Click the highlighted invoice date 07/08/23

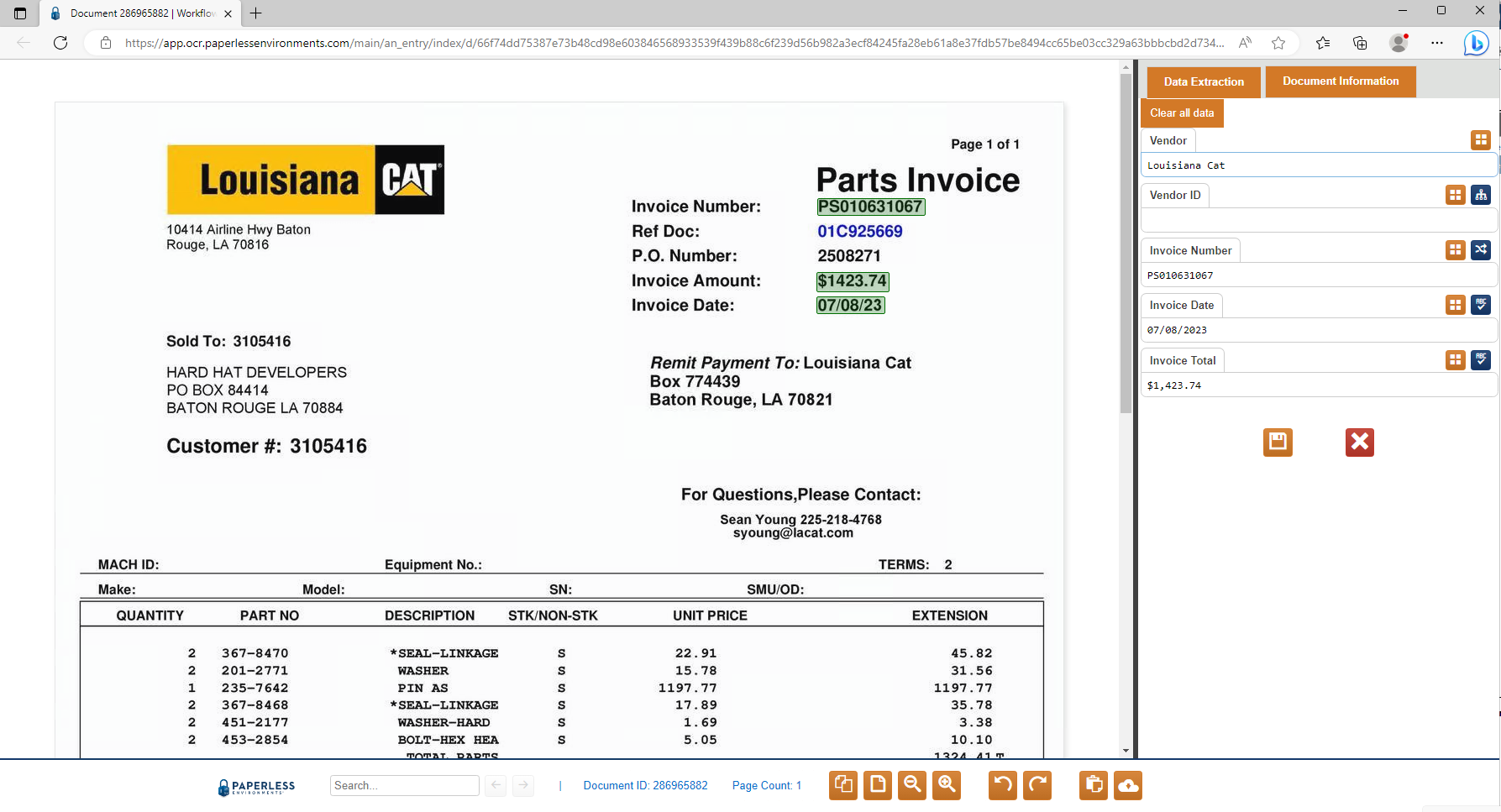850,306
